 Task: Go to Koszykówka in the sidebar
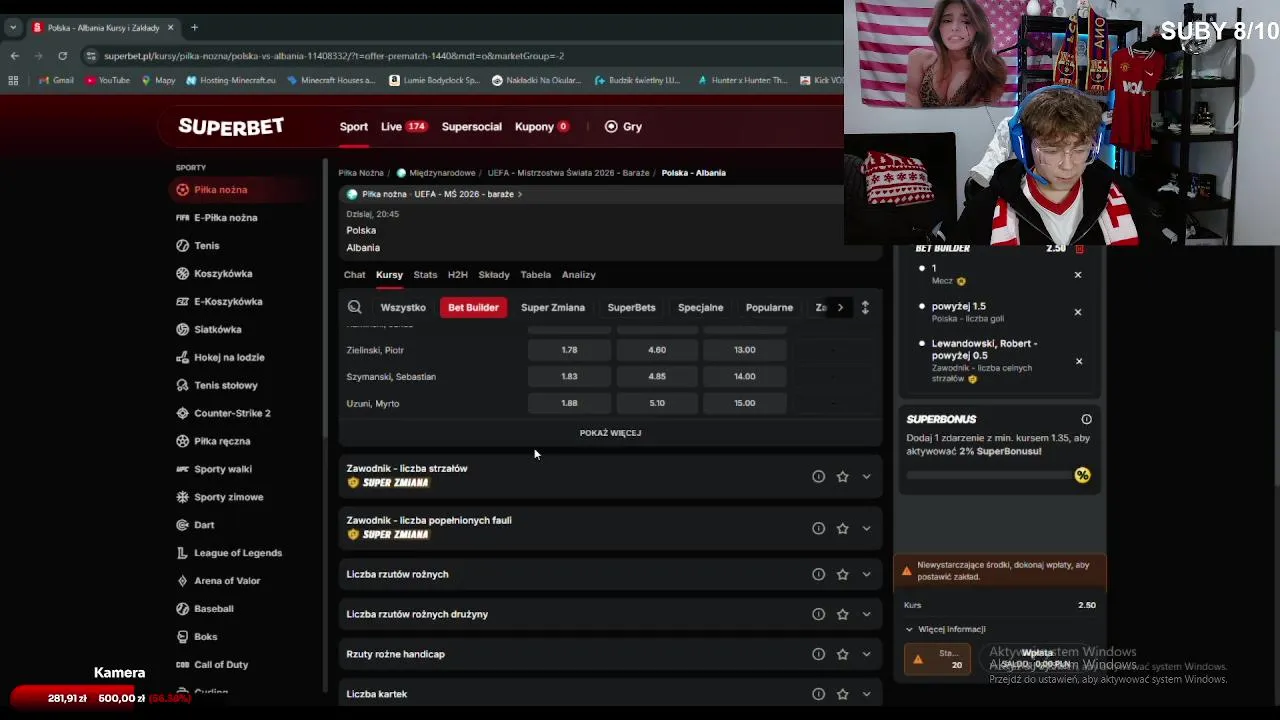[x=214, y=273]
